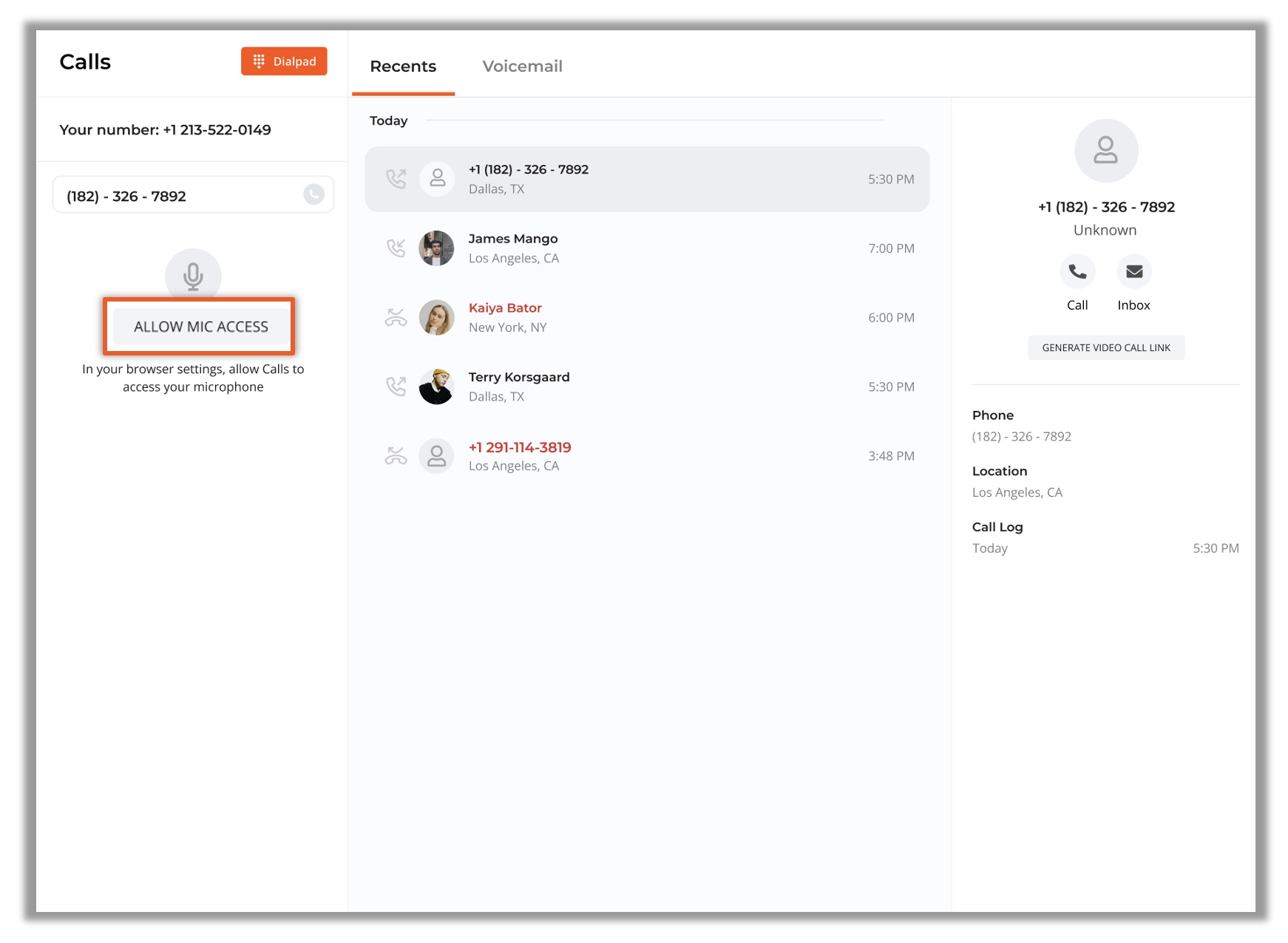The width and height of the screenshot is (1288, 943).
Task: Click 3:48 PM time of last call
Action: [x=891, y=456]
